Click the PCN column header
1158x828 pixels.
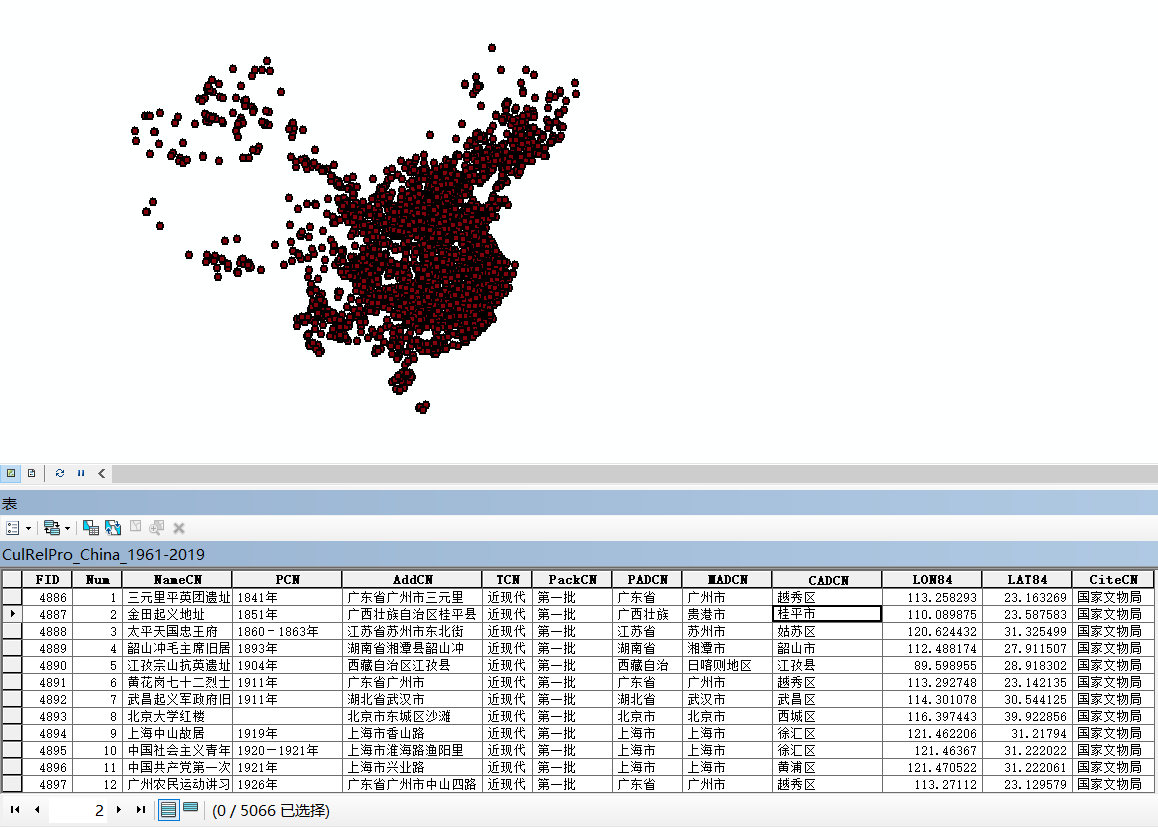(x=287, y=580)
